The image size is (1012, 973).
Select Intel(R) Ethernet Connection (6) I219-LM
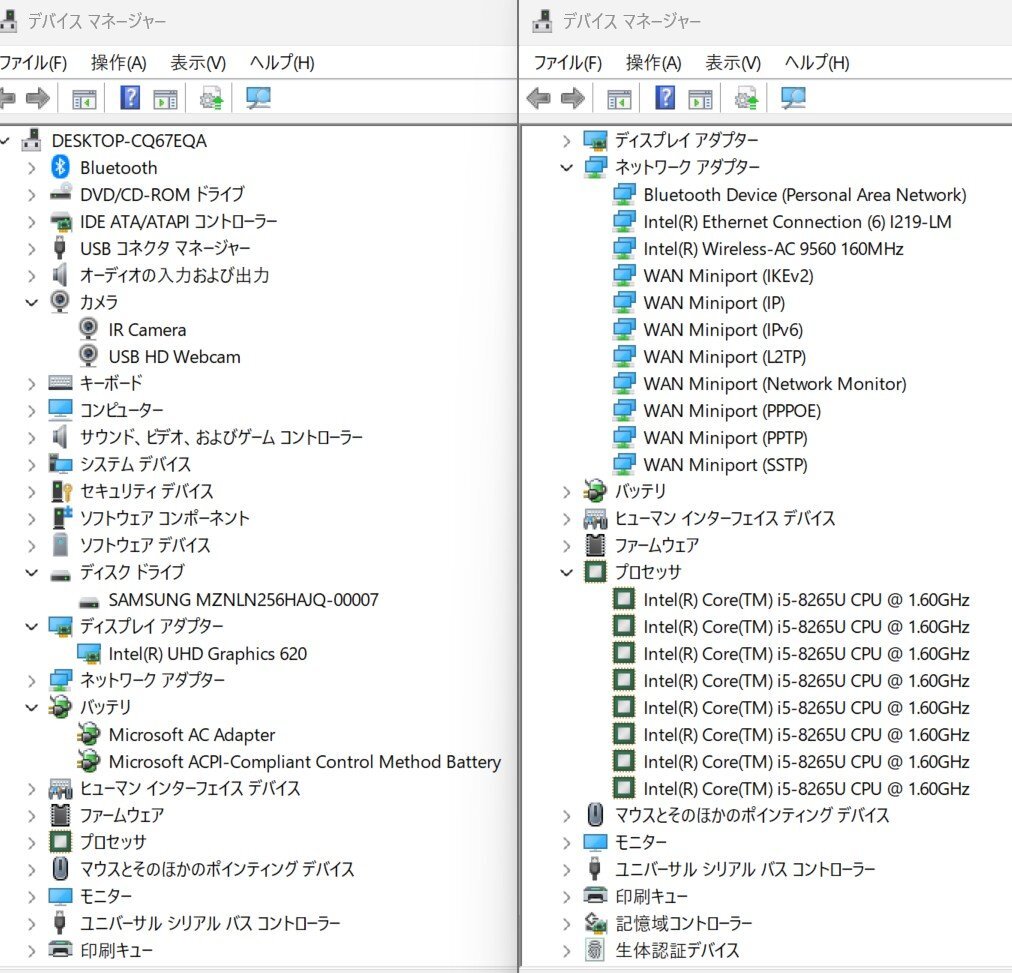click(797, 221)
